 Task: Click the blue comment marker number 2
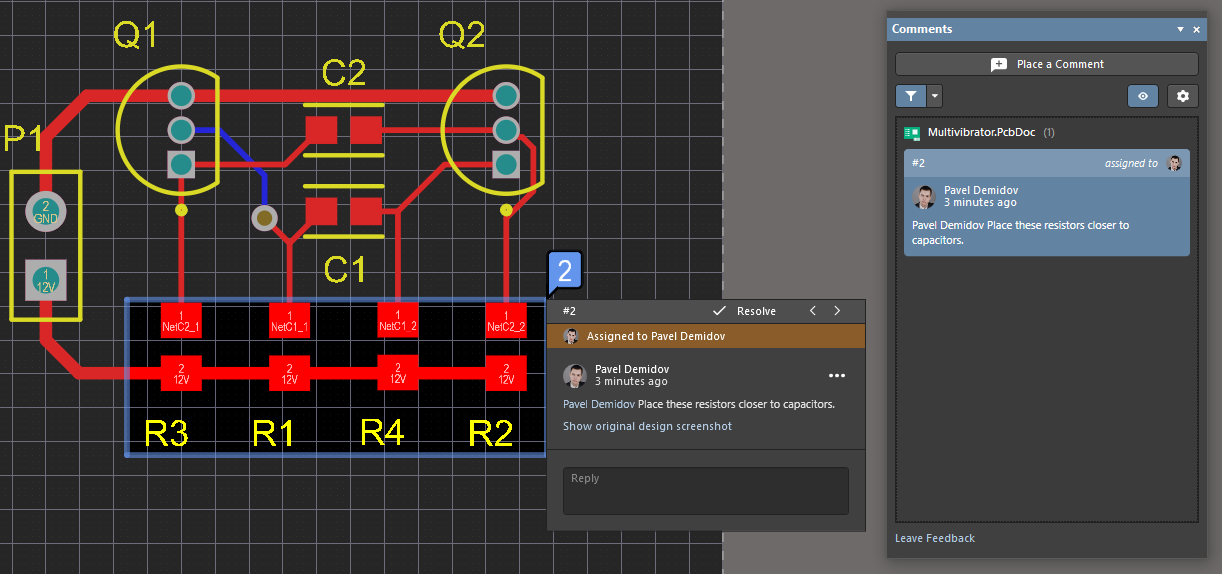tap(564, 271)
